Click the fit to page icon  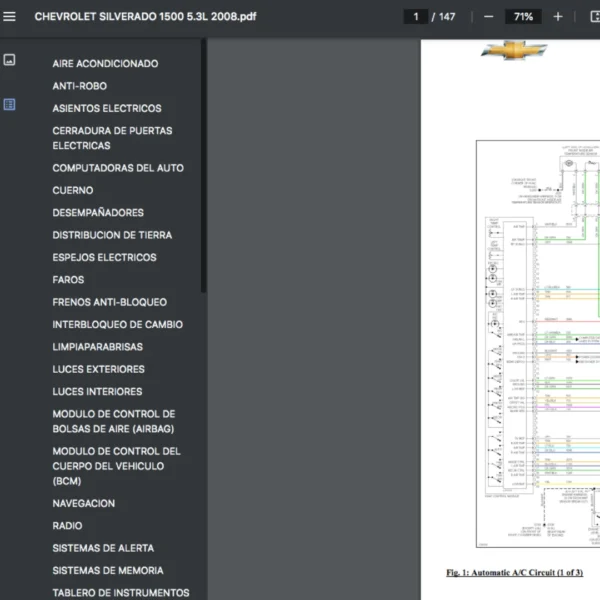point(595,16)
